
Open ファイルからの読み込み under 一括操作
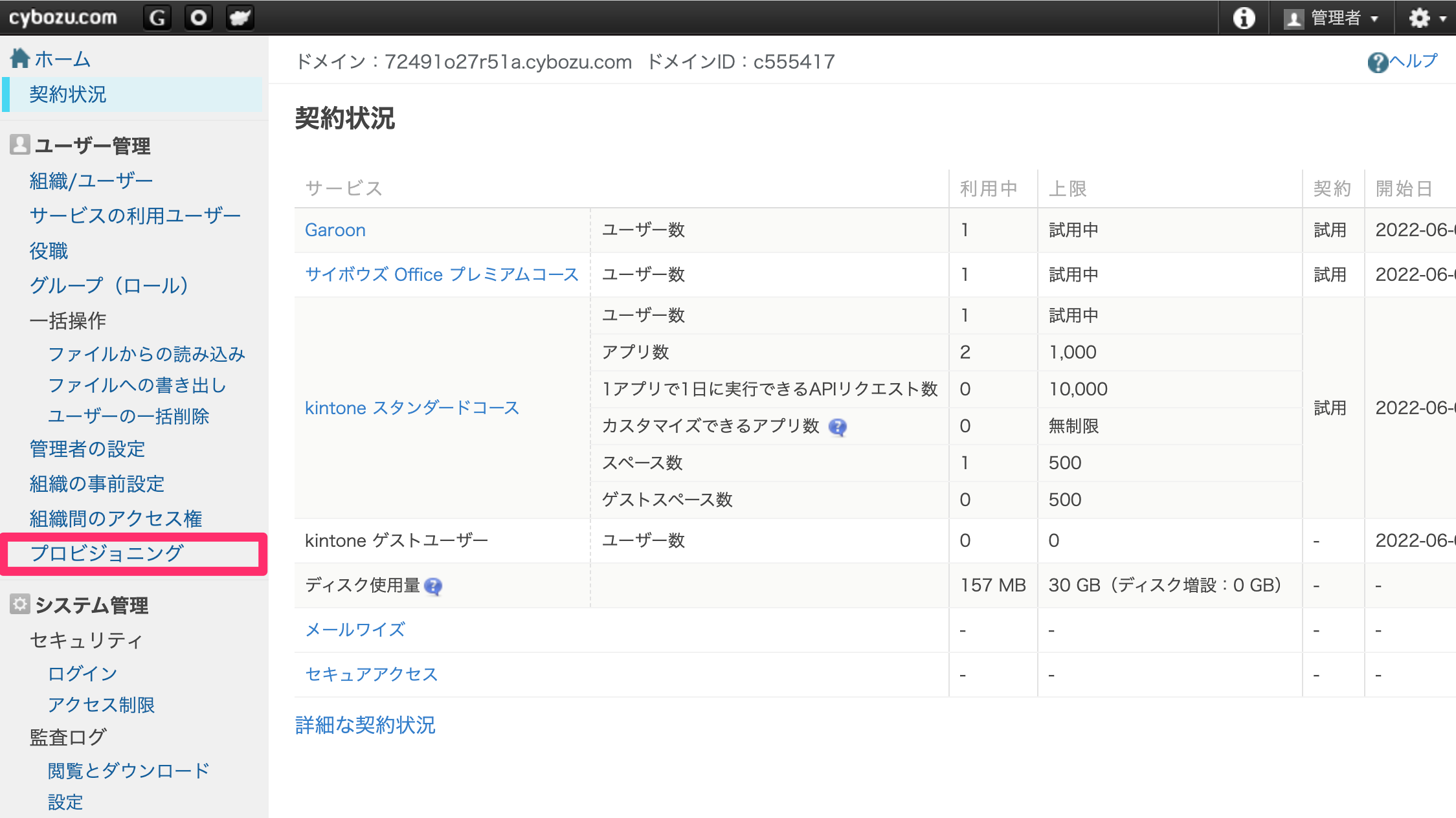tap(147, 354)
